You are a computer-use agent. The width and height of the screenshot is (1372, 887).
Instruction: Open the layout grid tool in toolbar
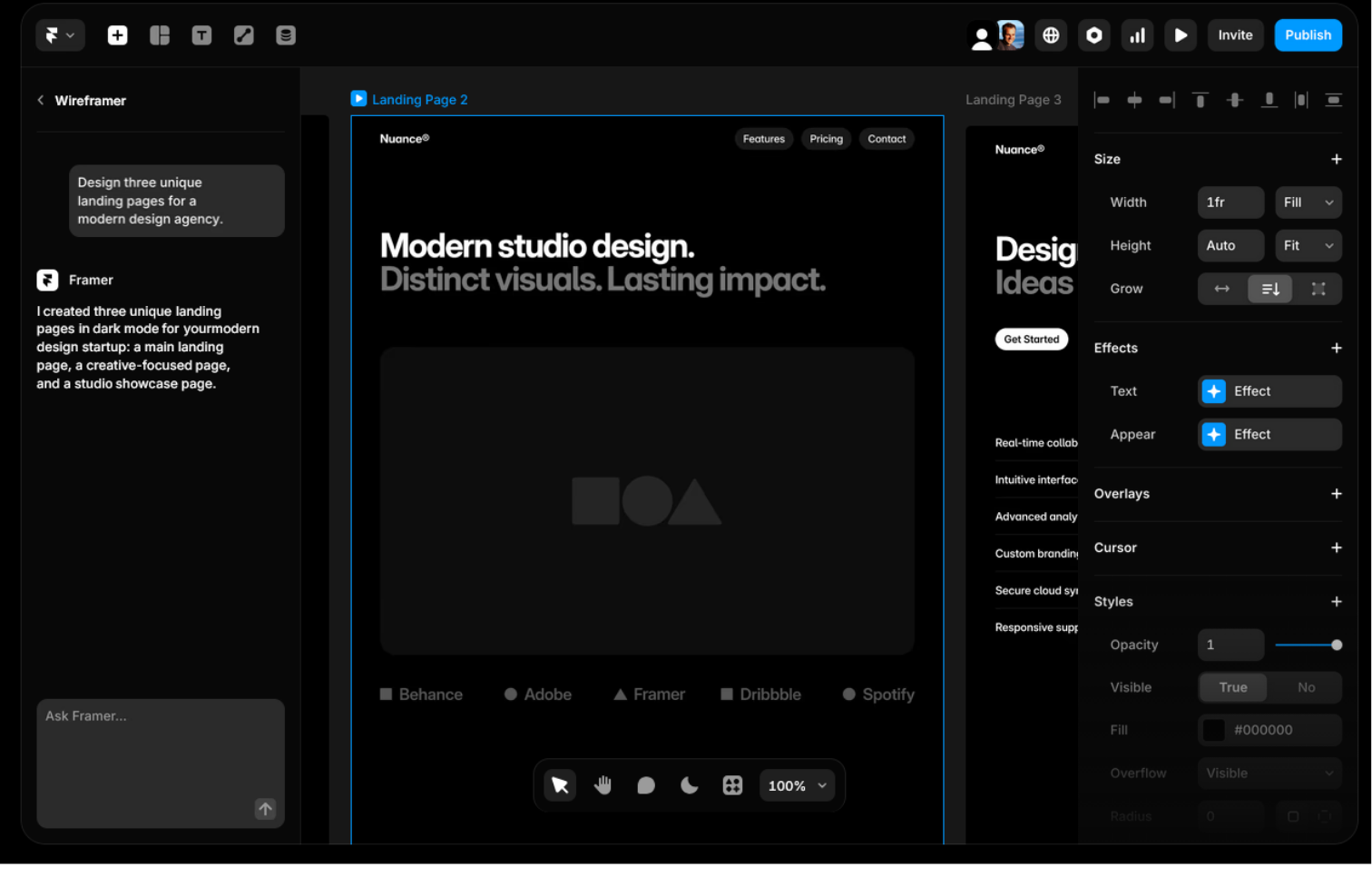160,35
